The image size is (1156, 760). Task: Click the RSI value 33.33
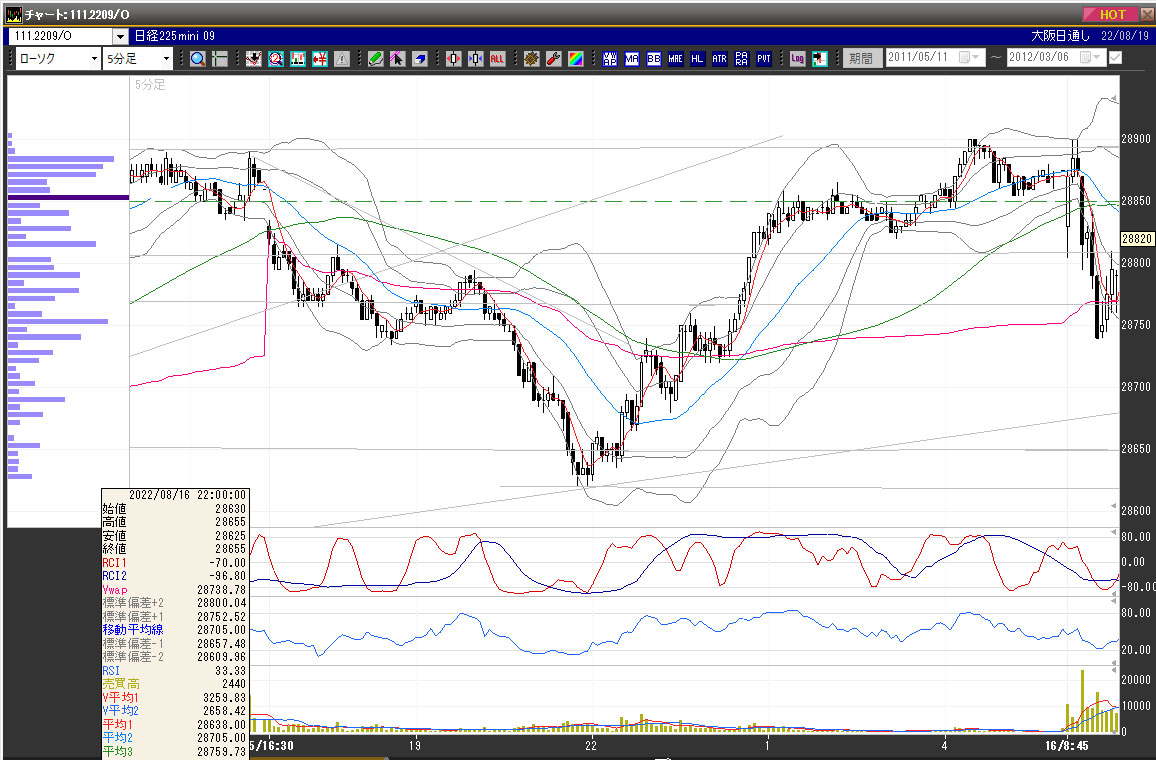point(230,671)
